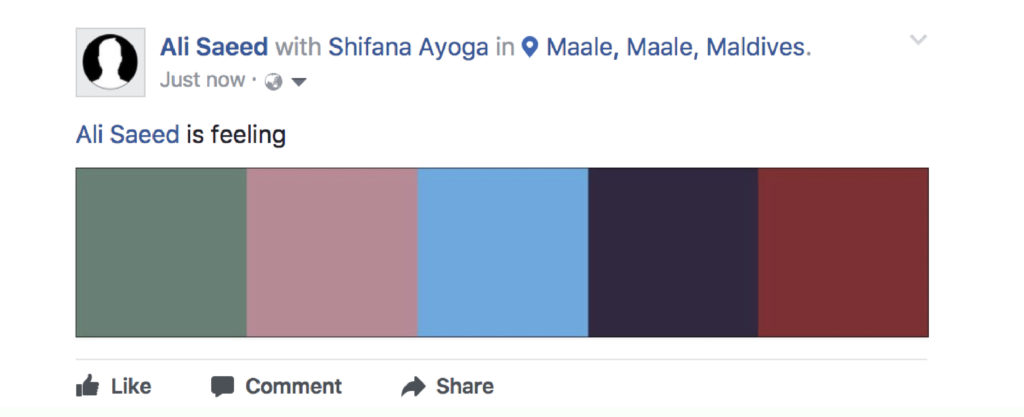Image resolution: width=1024 pixels, height=417 pixels.
Task: Click the Comment speech bubble icon
Action: point(223,386)
